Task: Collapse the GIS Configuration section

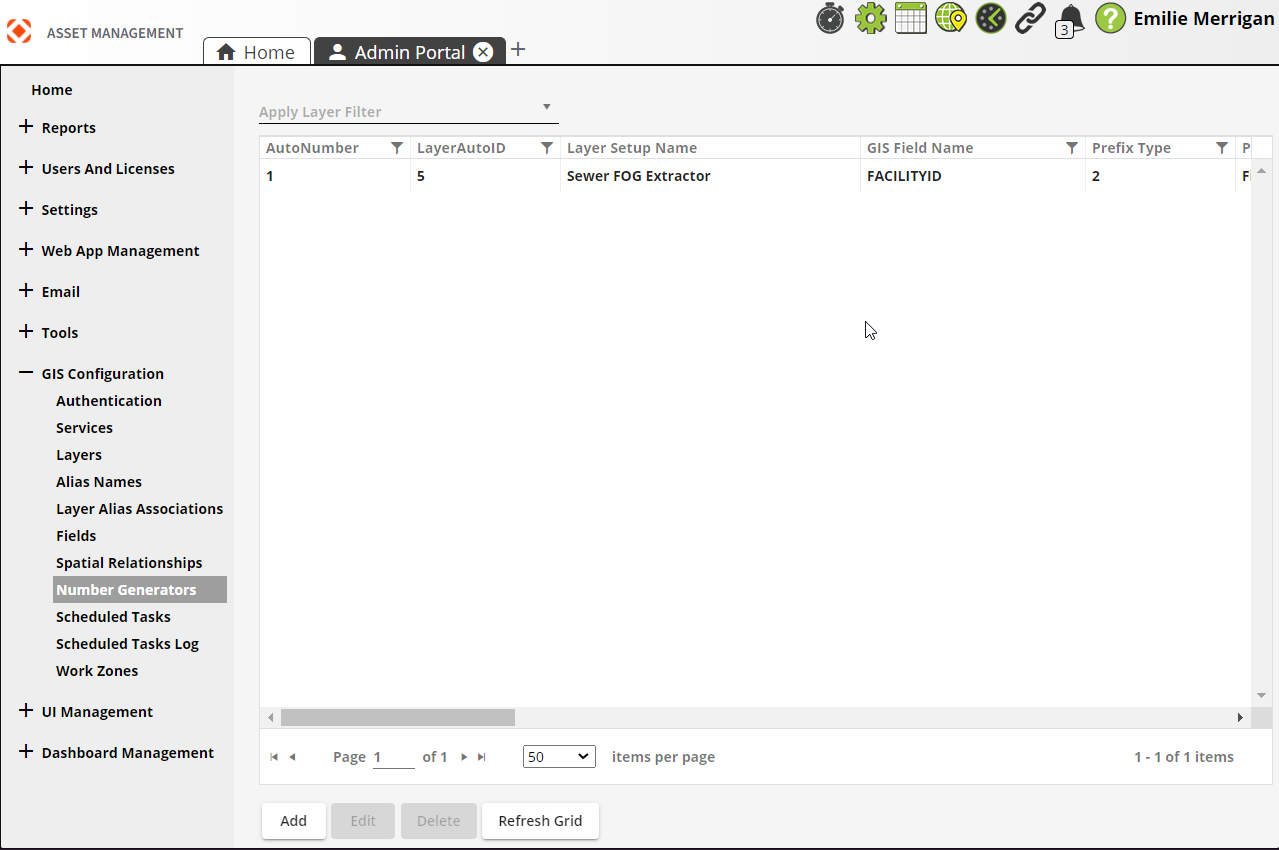Action: [x=26, y=373]
